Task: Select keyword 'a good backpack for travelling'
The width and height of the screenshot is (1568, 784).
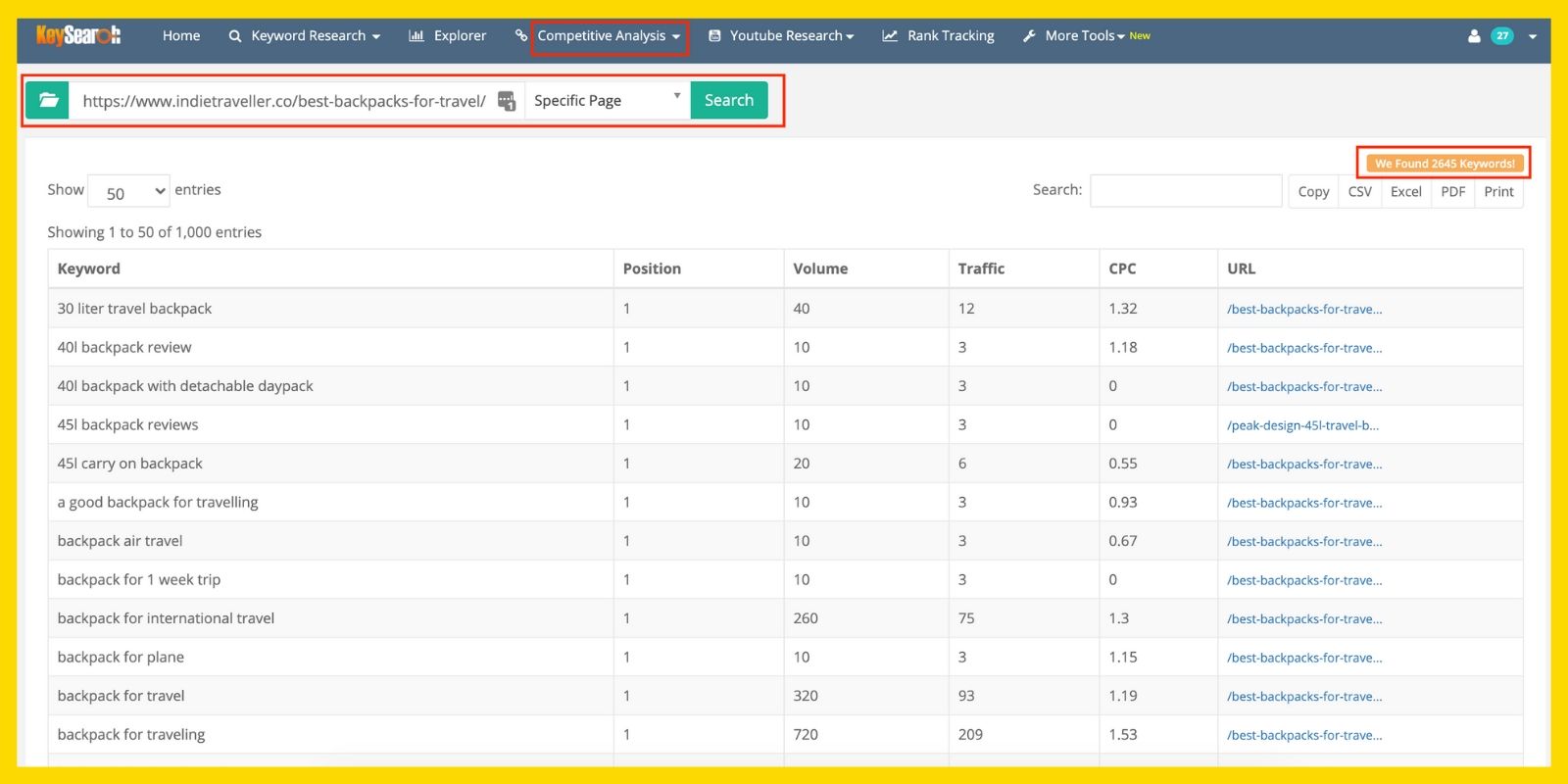Action: tap(158, 503)
